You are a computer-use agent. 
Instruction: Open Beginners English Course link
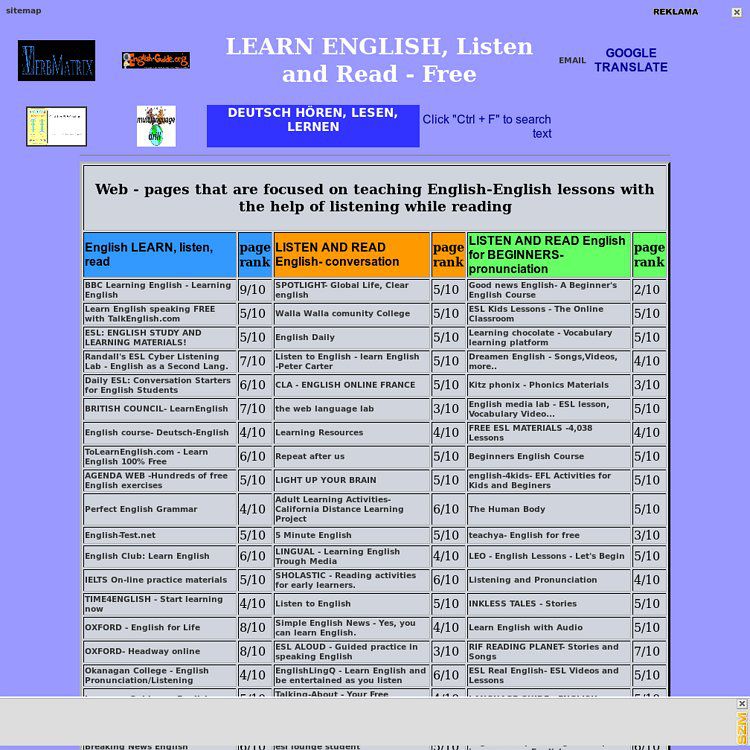(x=526, y=456)
